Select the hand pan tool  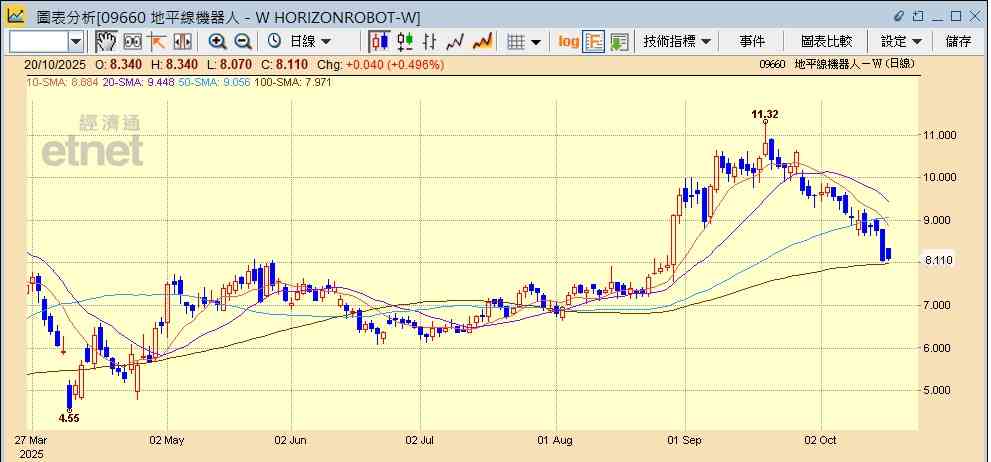click(106, 41)
